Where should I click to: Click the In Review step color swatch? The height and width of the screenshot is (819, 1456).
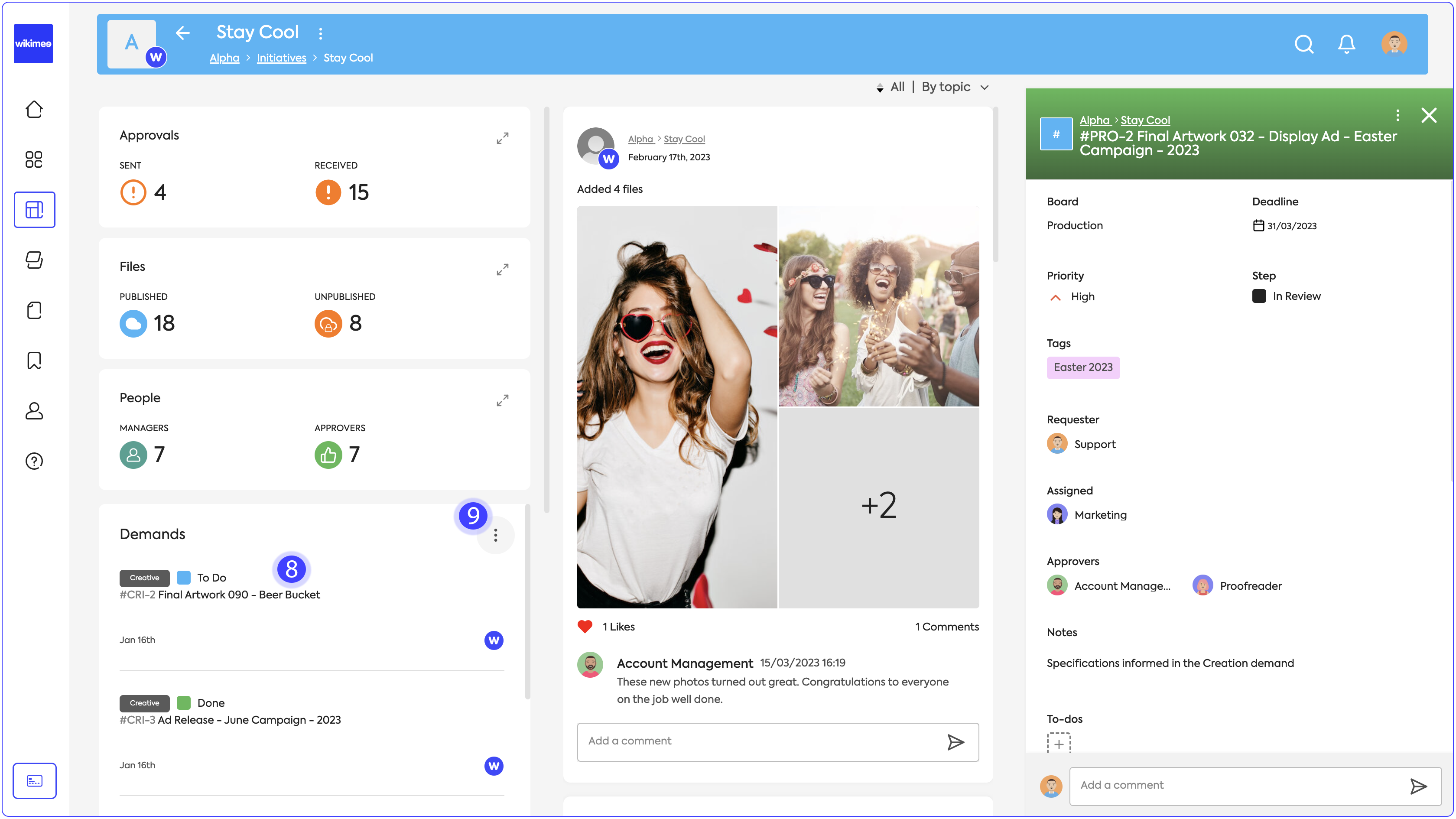[x=1259, y=296]
